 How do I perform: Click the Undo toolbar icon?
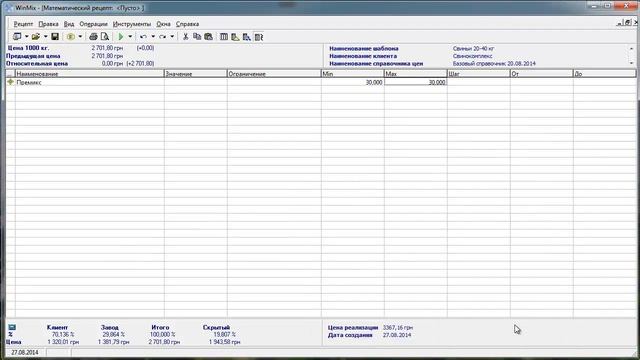click(x=143, y=37)
